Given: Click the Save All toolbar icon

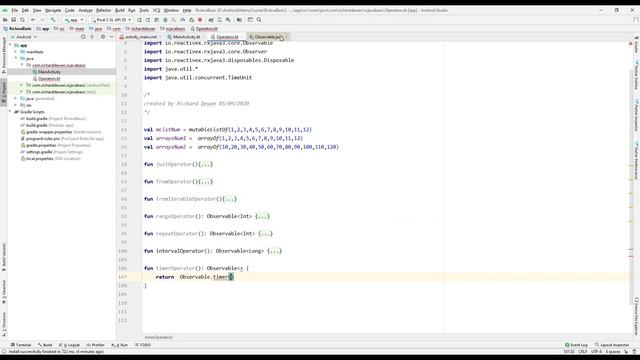Looking at the screenshot, I should 13,20.
